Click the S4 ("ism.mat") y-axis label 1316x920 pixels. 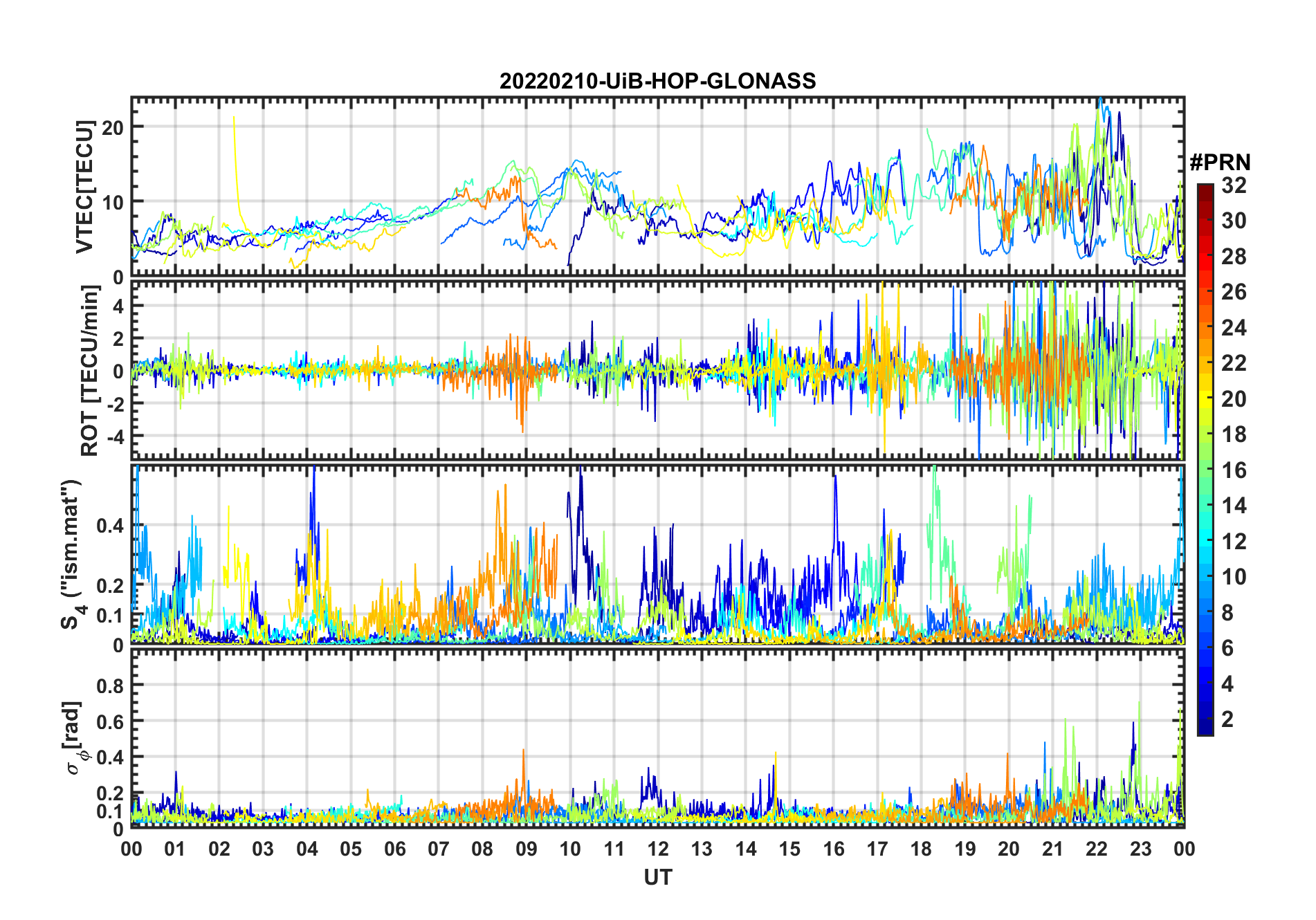pyautogui.click(x=72, y=555)
